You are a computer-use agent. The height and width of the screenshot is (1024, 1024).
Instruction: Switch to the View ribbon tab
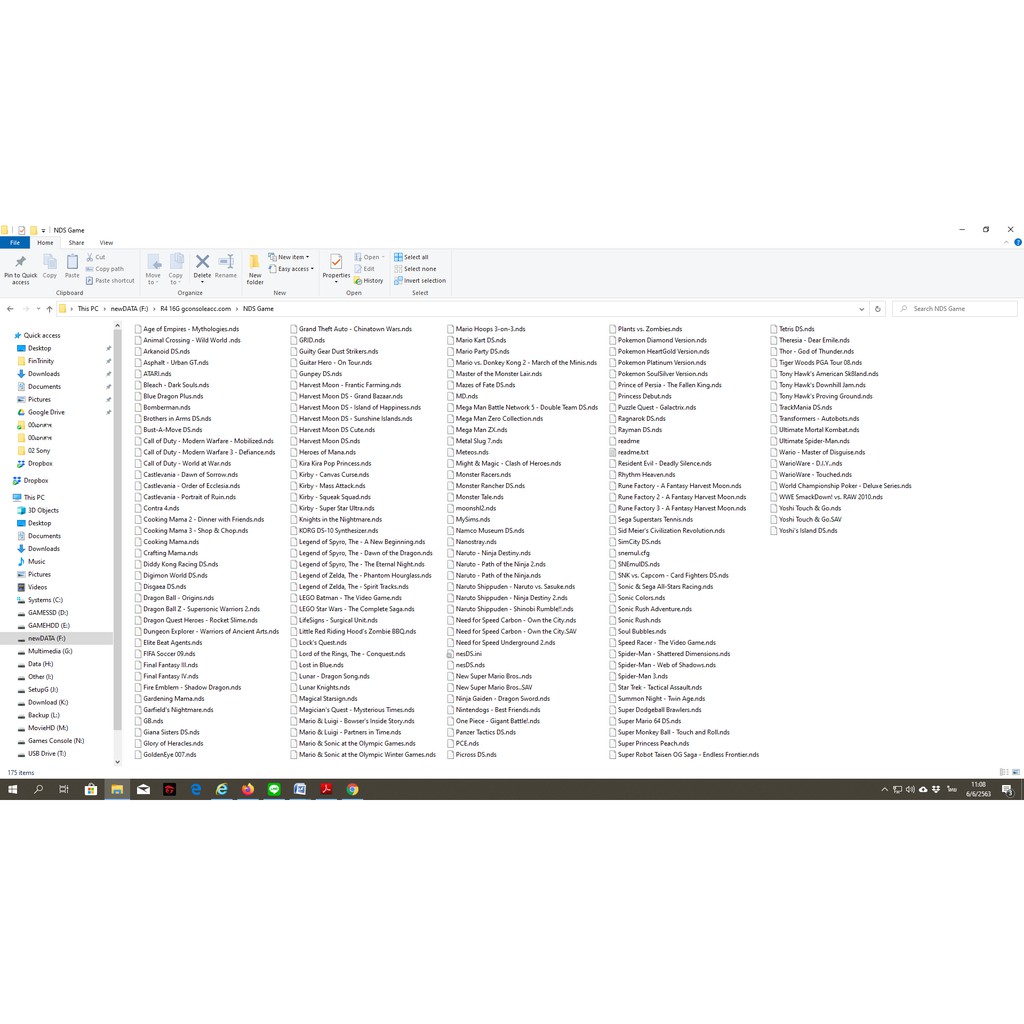106,243
